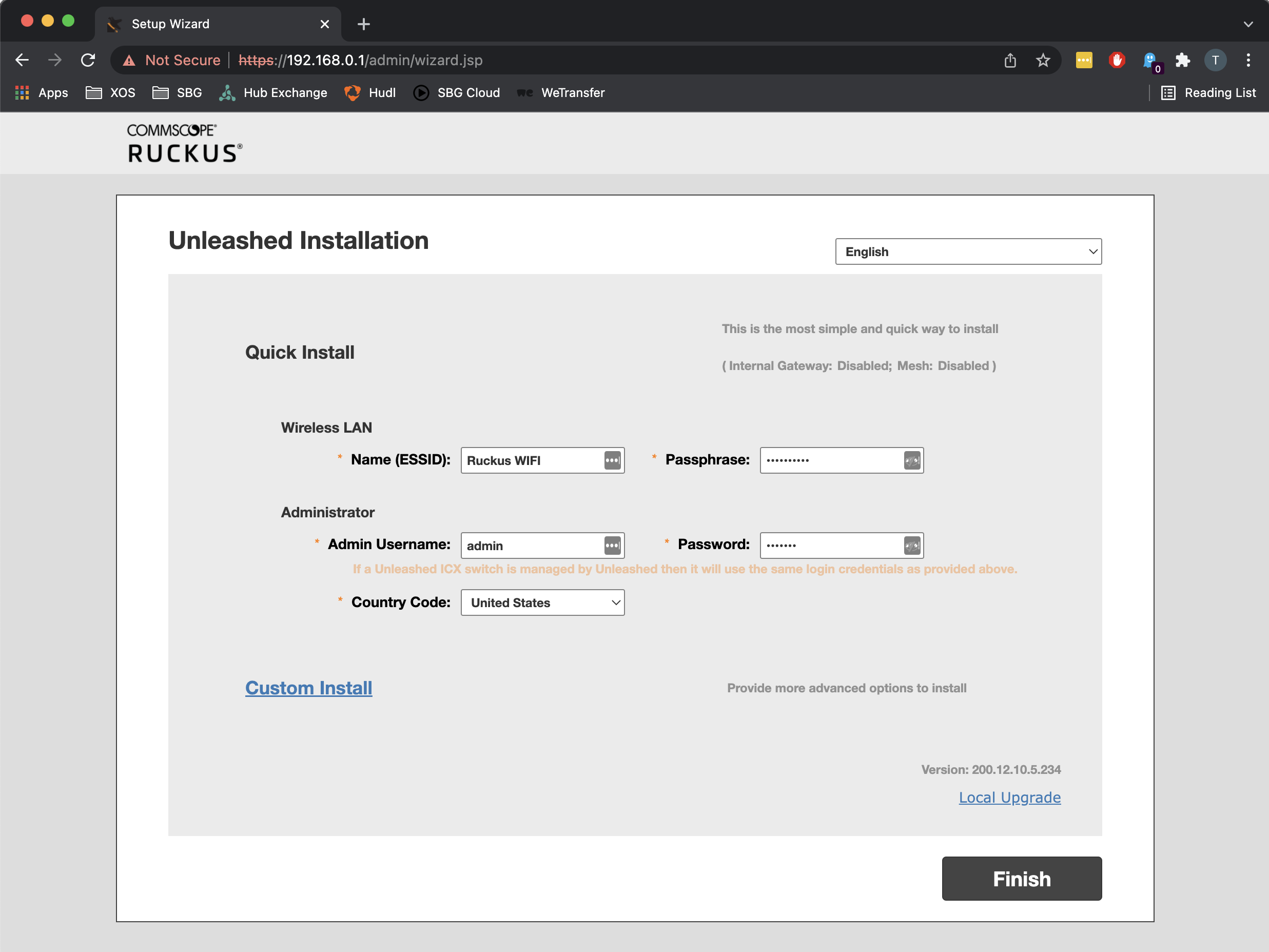The image size is (1269, 952).
Task: Click the Administrator section label
Action: tap(327, 512)
